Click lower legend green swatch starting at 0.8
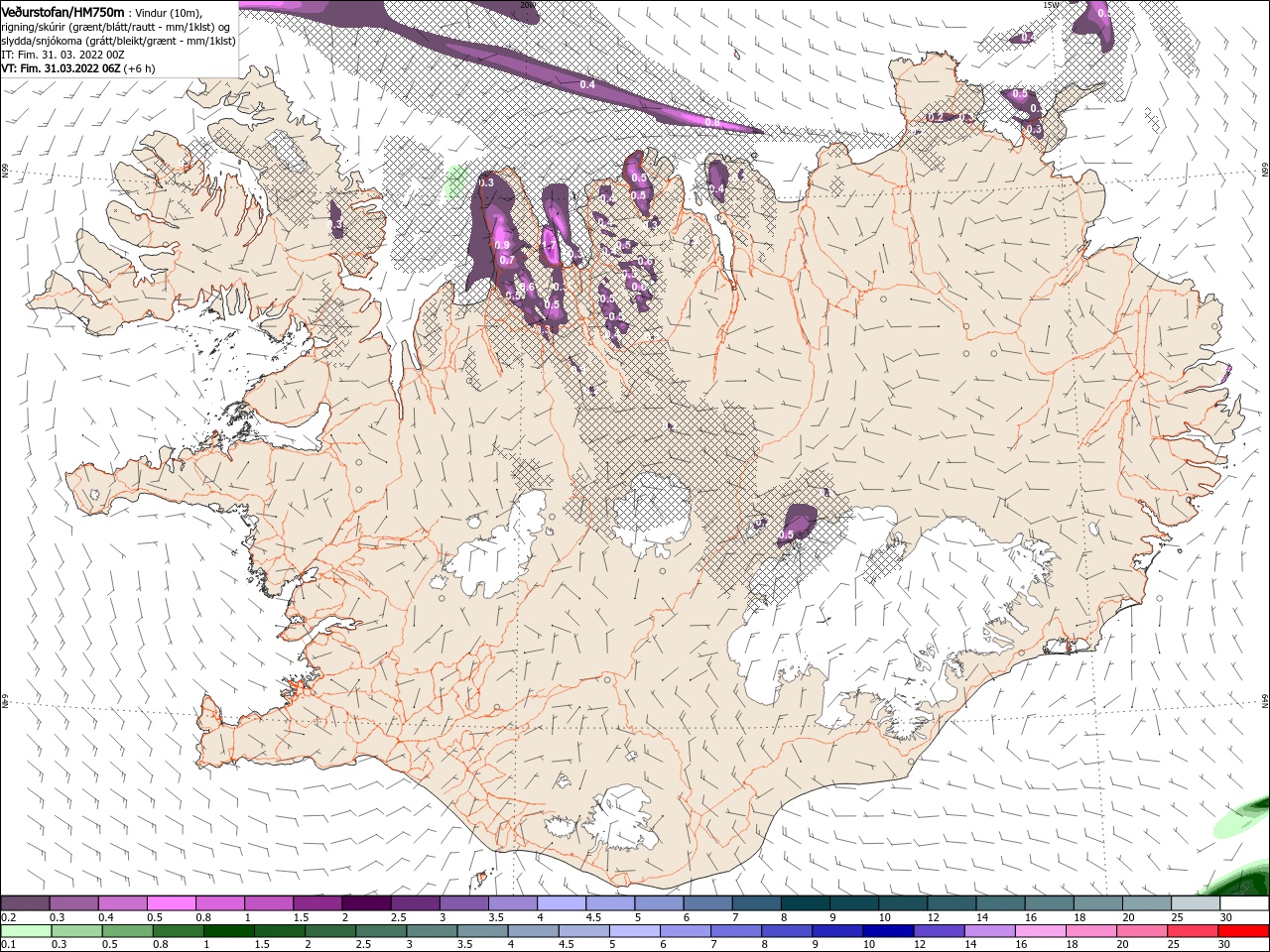This screenshot has height=952, width=1270. coord(179,931)
